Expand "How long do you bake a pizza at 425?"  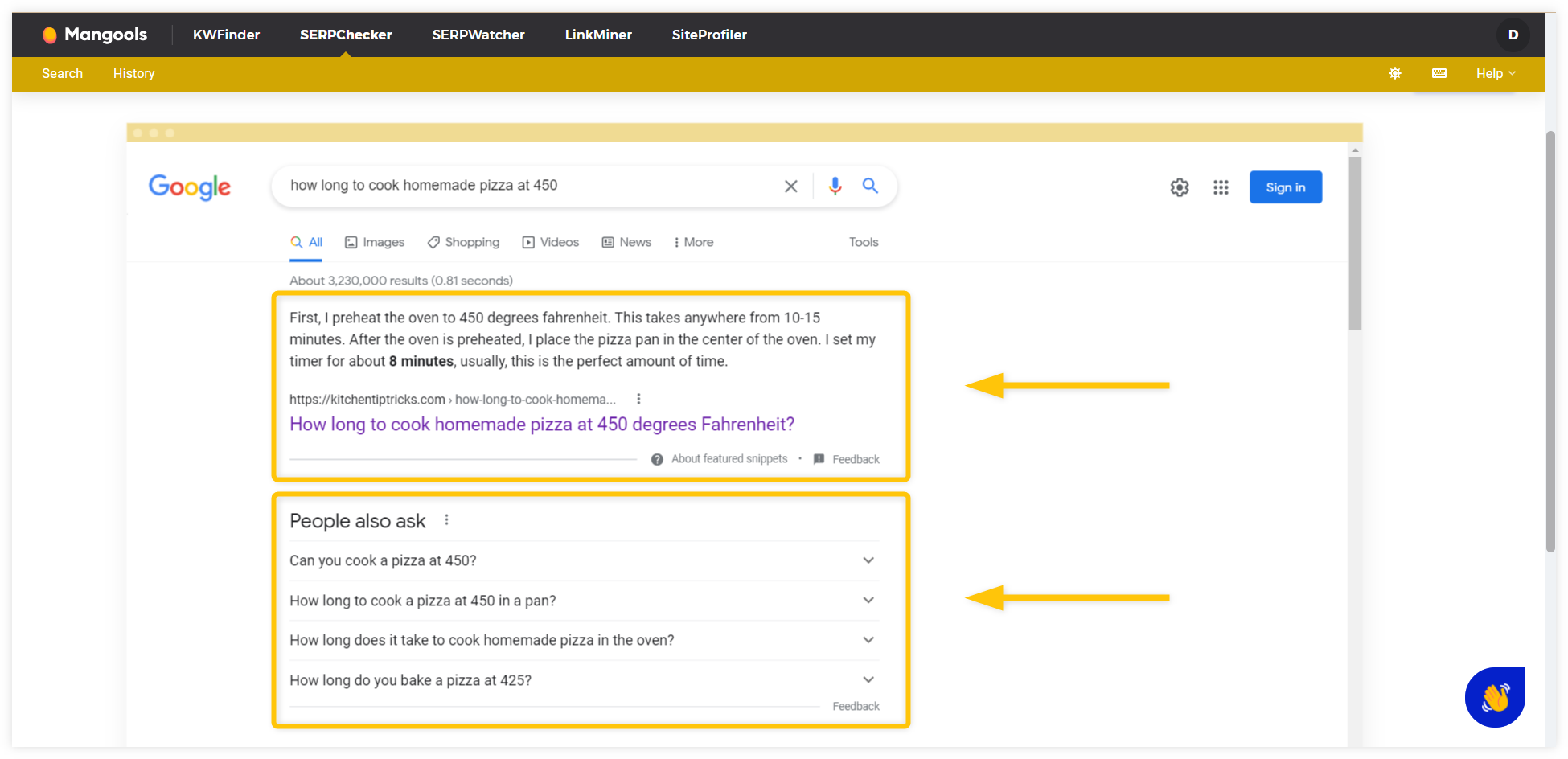[x=584, y=680]
